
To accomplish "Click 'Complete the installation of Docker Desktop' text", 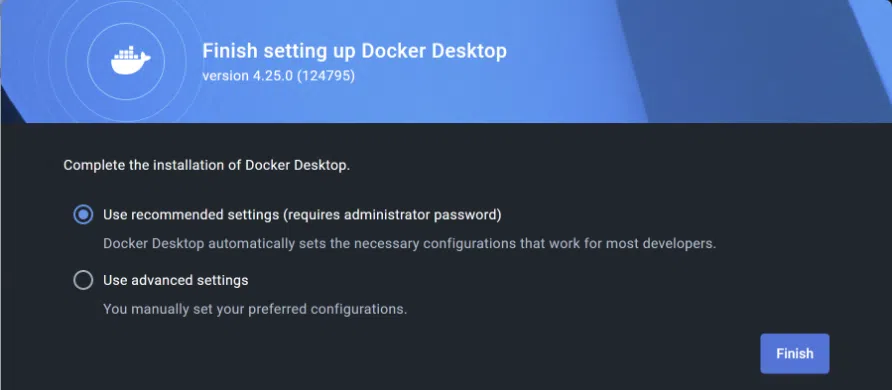I will [207, 165].
